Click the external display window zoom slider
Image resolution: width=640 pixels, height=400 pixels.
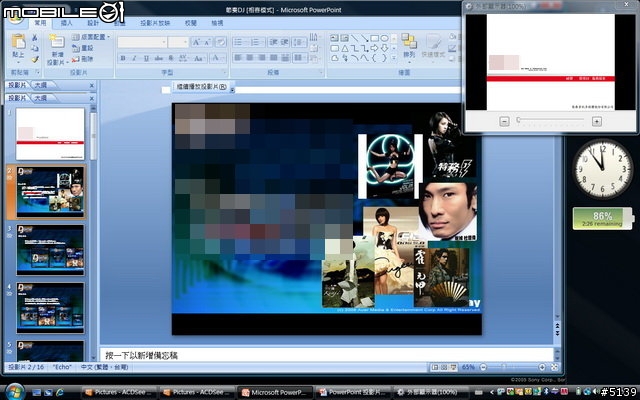(x=550, y=120)
